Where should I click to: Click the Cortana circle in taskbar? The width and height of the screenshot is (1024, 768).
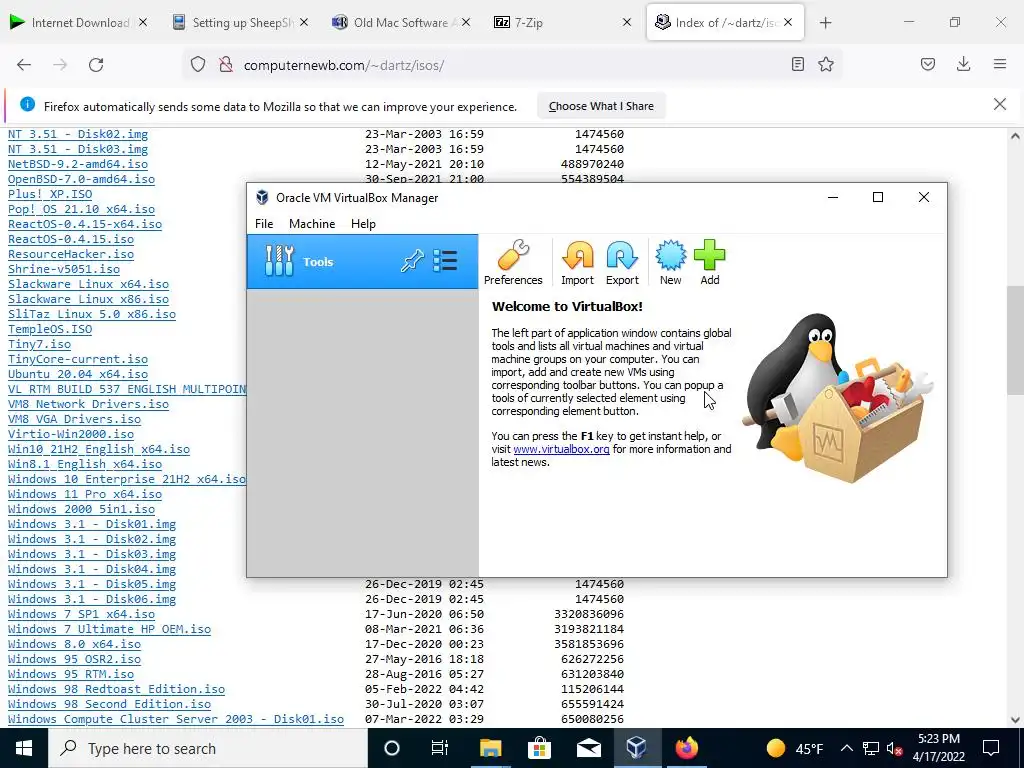click(x=392, y=748)
